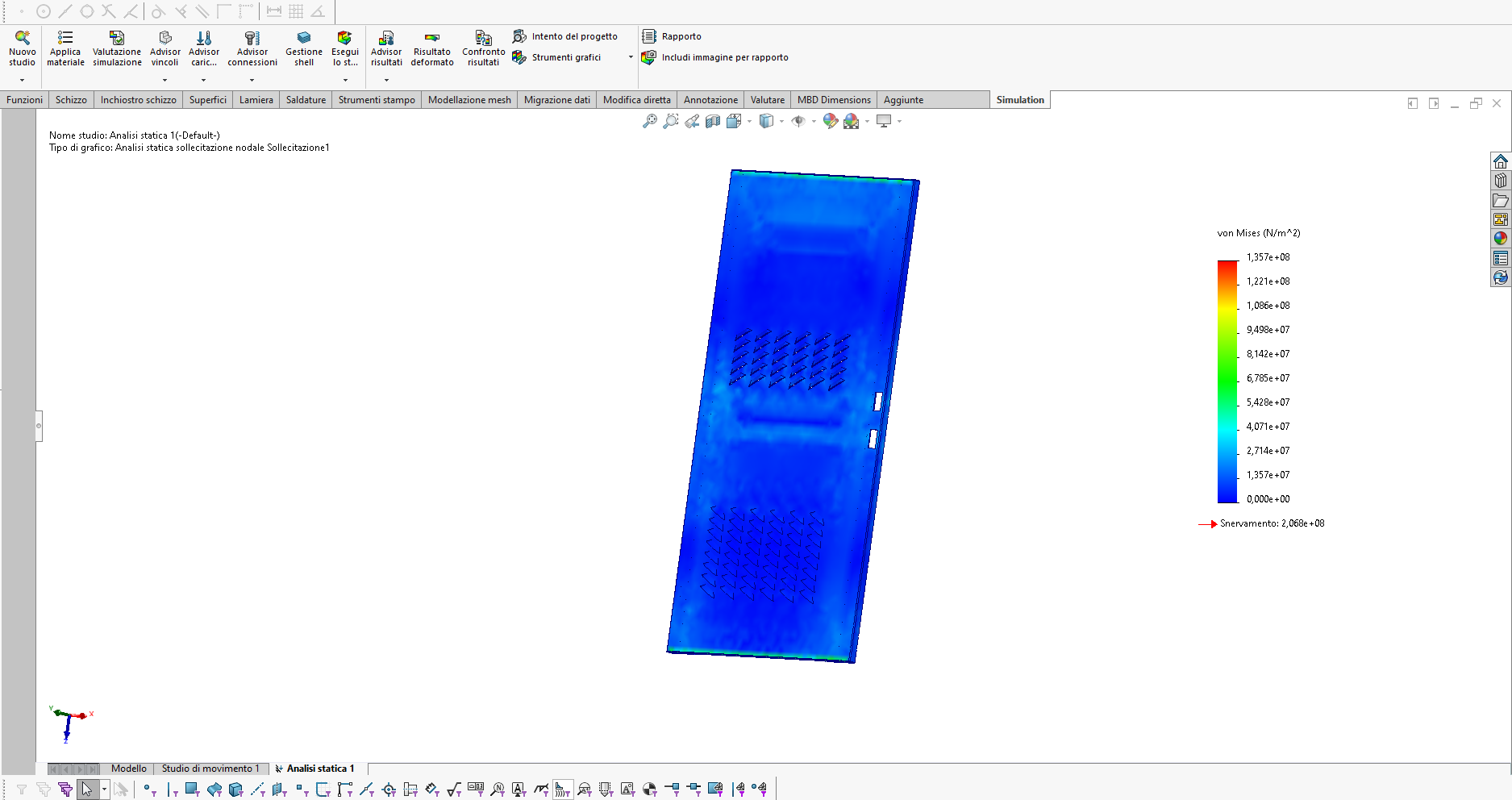Select the Studio di movimento 1 tab
1512x800 pixels.
(x=210, y=769)
